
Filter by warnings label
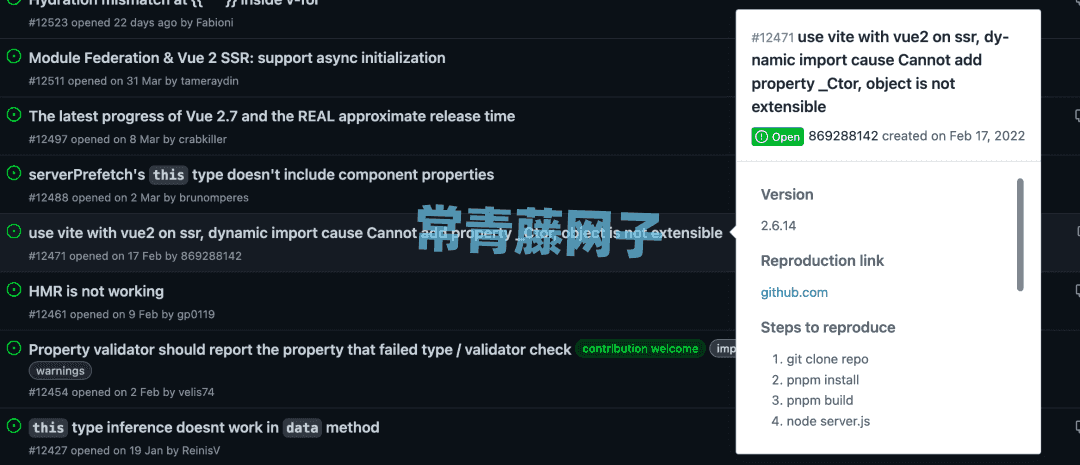pyautogui.click(x=60, y=371)
